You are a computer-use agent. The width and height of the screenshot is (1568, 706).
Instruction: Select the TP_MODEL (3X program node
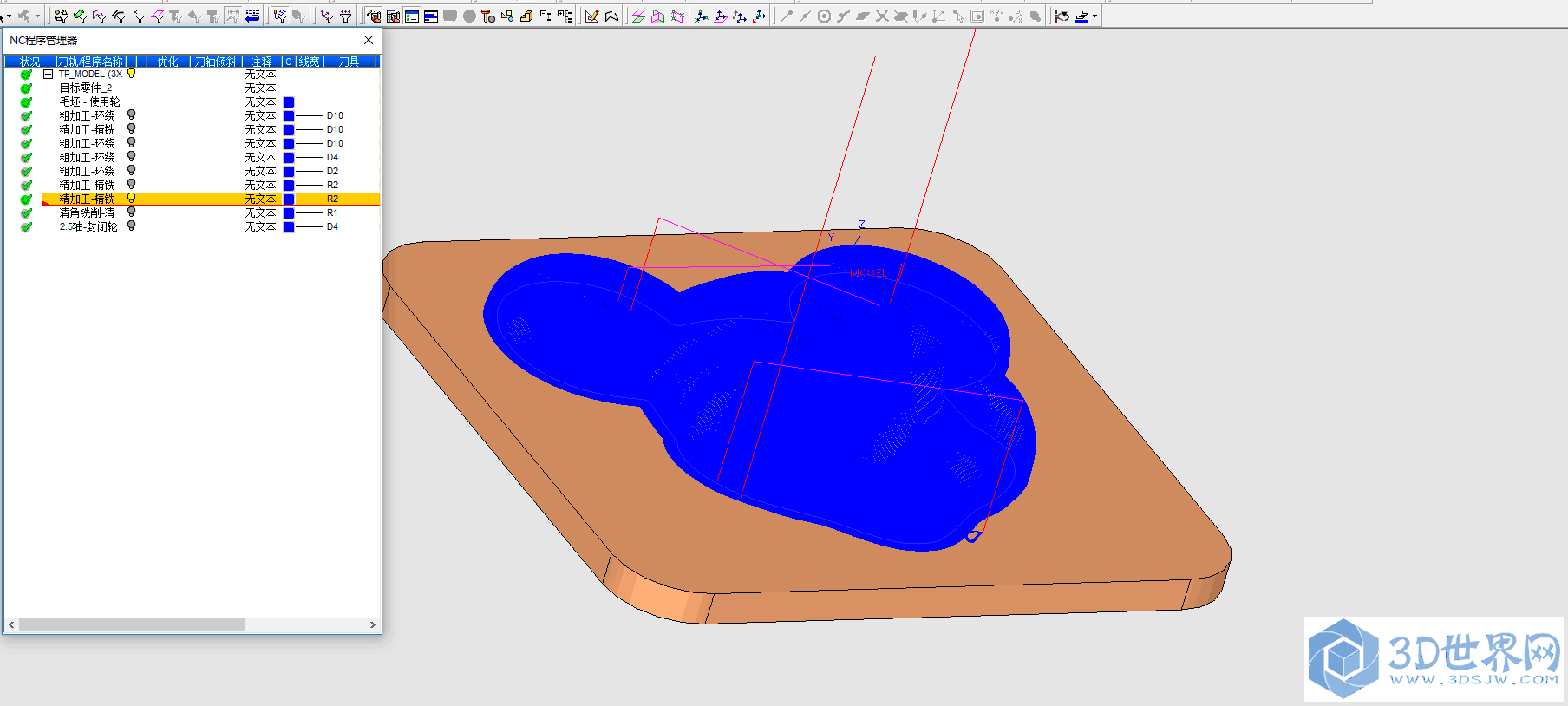(90, 74)
